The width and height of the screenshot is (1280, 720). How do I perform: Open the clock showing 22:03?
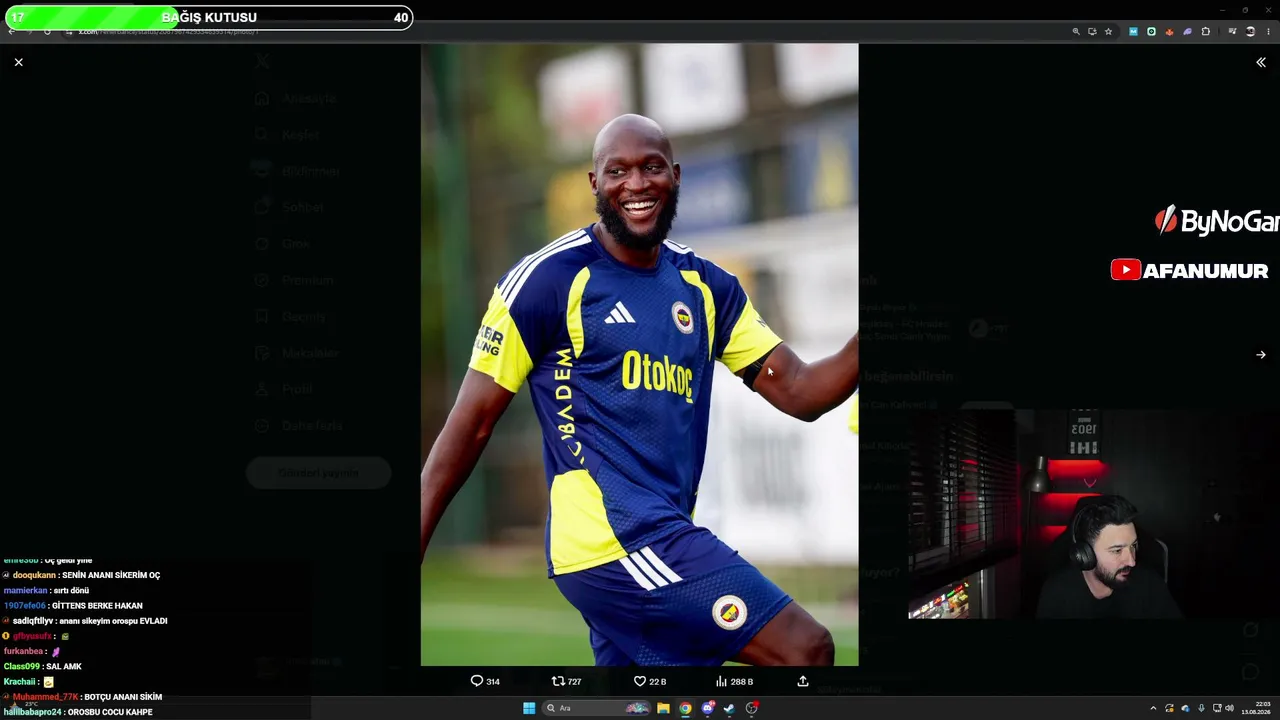point(1254,708)
